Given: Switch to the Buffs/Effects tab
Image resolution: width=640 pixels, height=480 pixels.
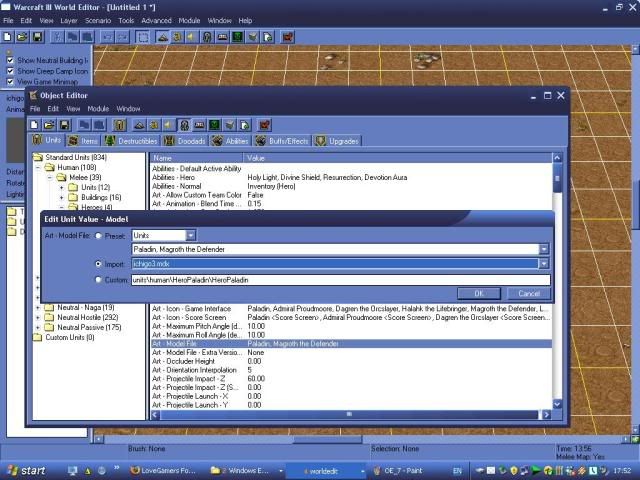Looking at the screenshot, I should 282,141.
